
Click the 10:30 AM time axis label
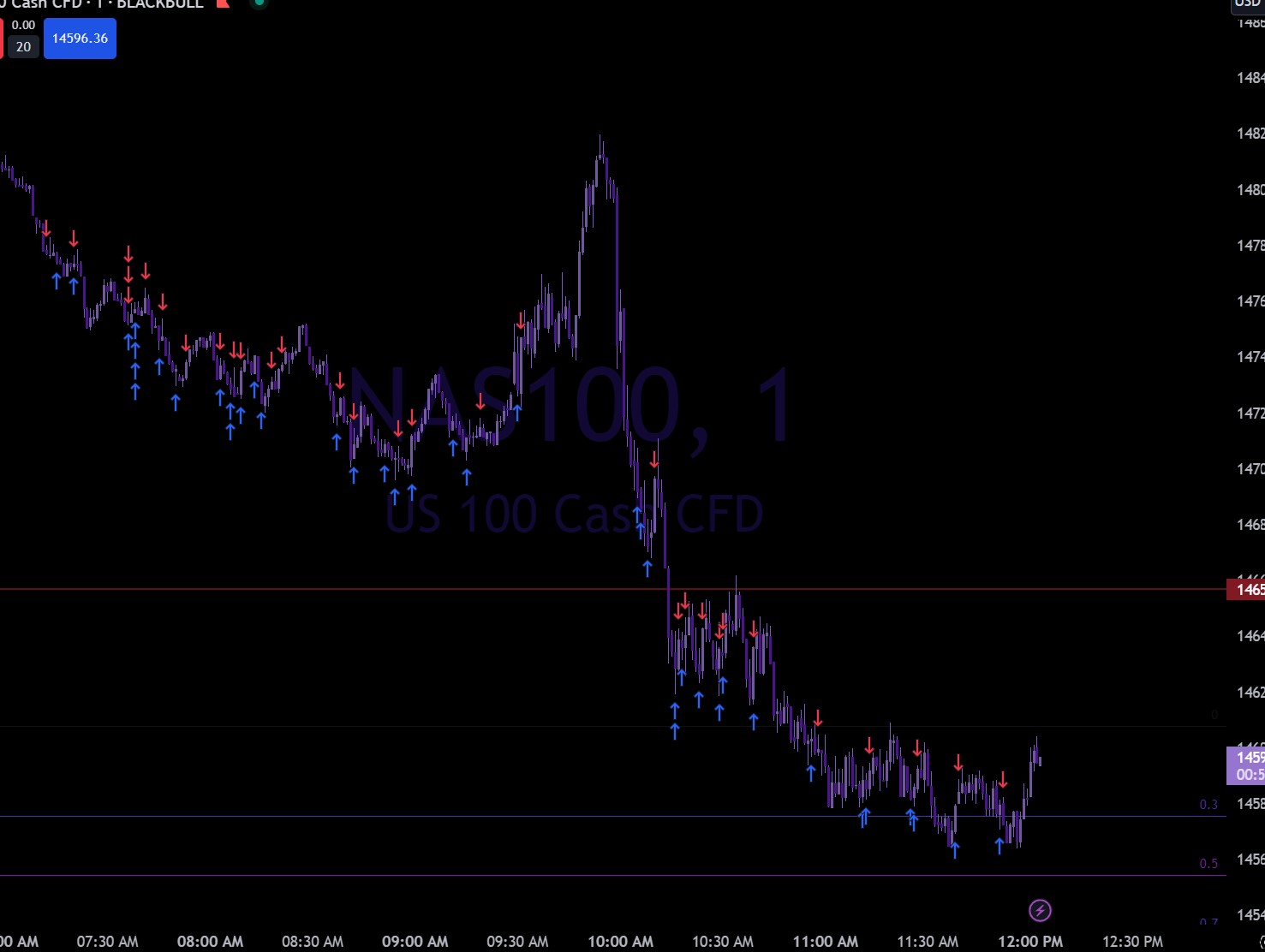tap(723, 942)
